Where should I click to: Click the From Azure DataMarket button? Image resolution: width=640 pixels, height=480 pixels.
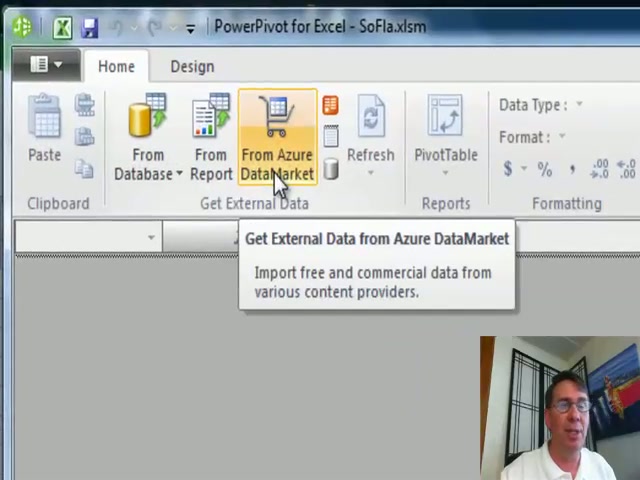(x=278, y=137)
